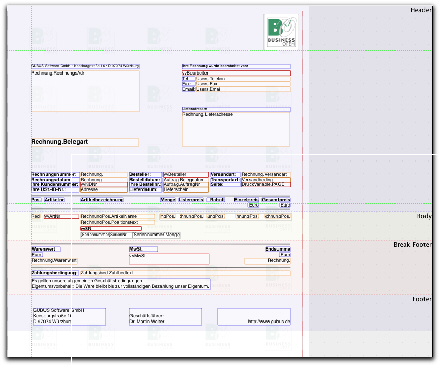Select the Eigentumsvorbehalt text block

click(x=121, y=284)
